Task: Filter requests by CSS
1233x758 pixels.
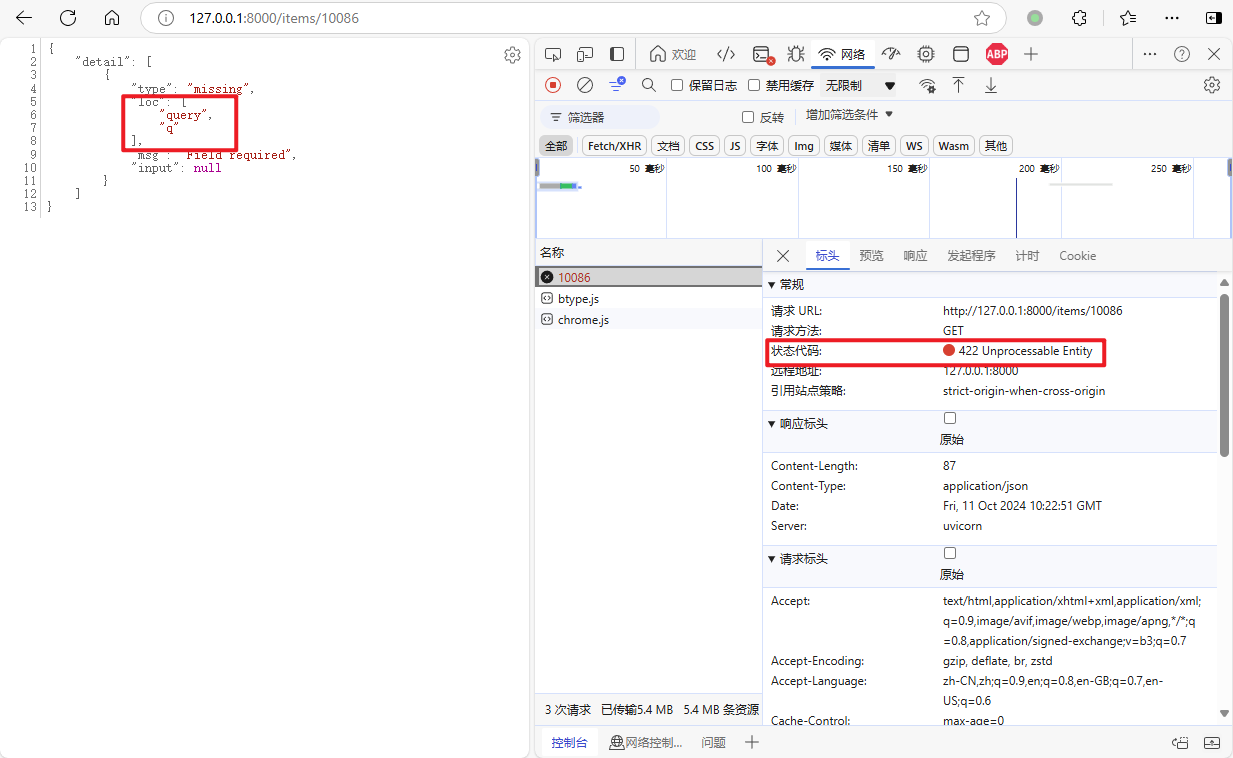Action: point(705,146)
